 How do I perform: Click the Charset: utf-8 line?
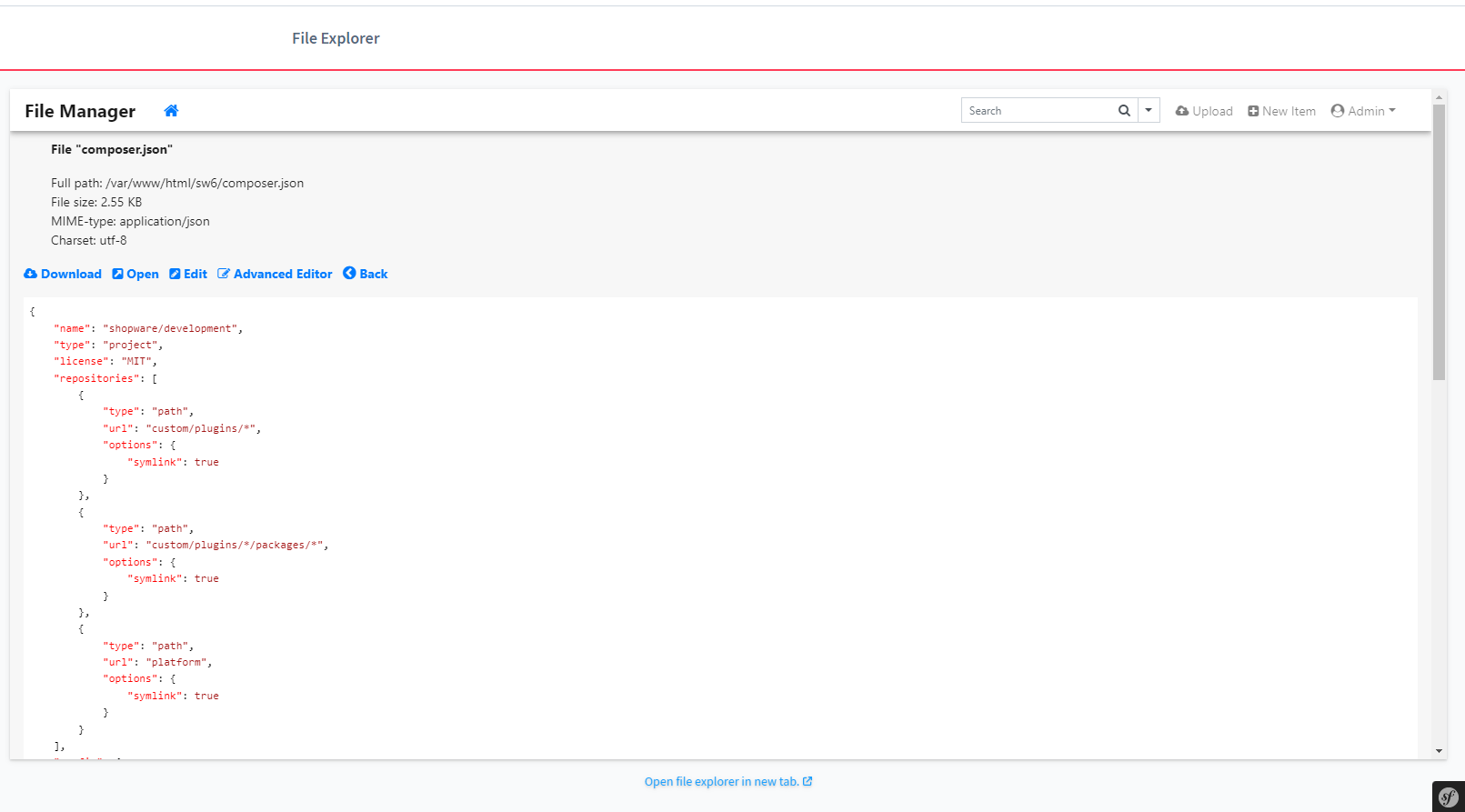[89, 240]
